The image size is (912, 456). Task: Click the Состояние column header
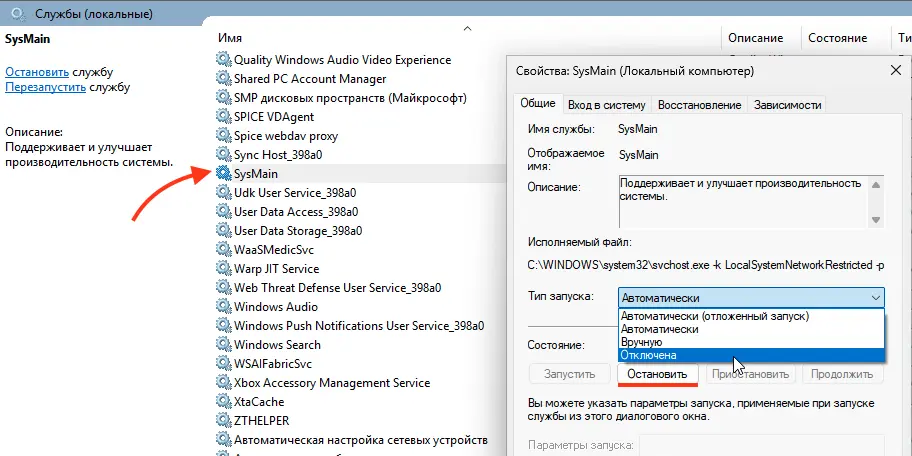click(838, 38)
